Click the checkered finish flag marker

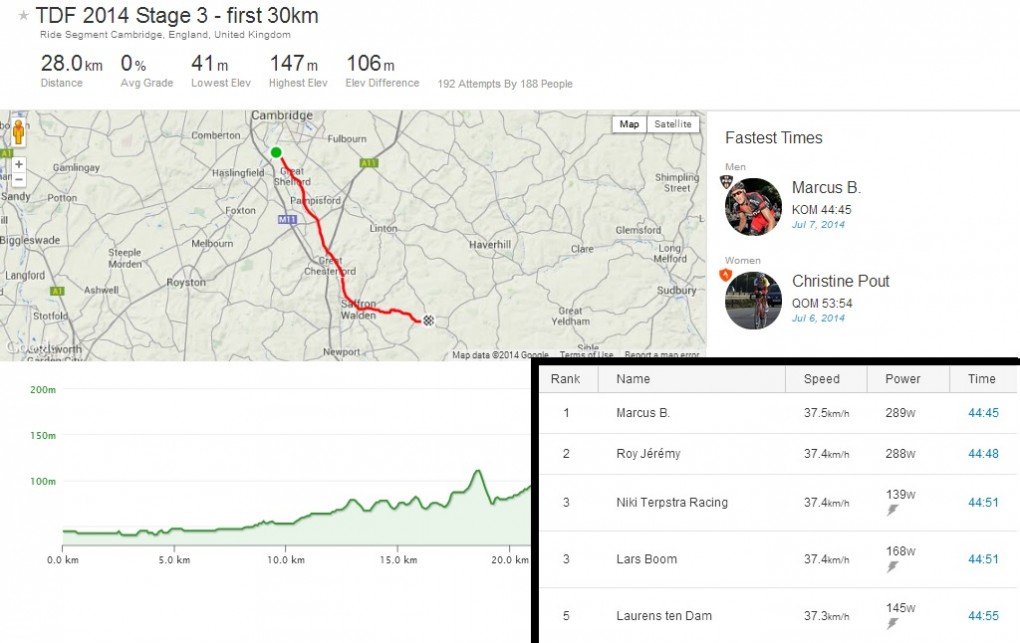coord(428,321)
